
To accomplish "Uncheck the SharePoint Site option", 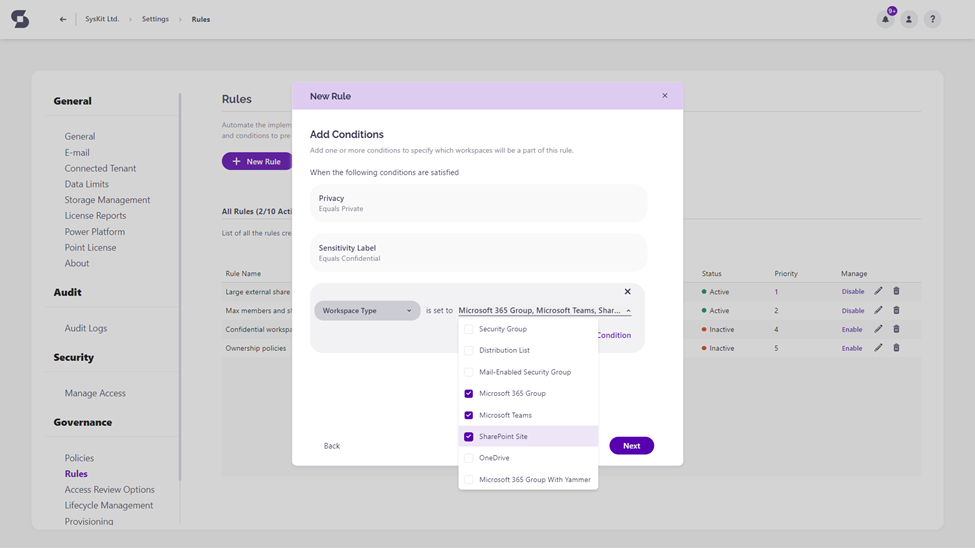I will point(468,437).
